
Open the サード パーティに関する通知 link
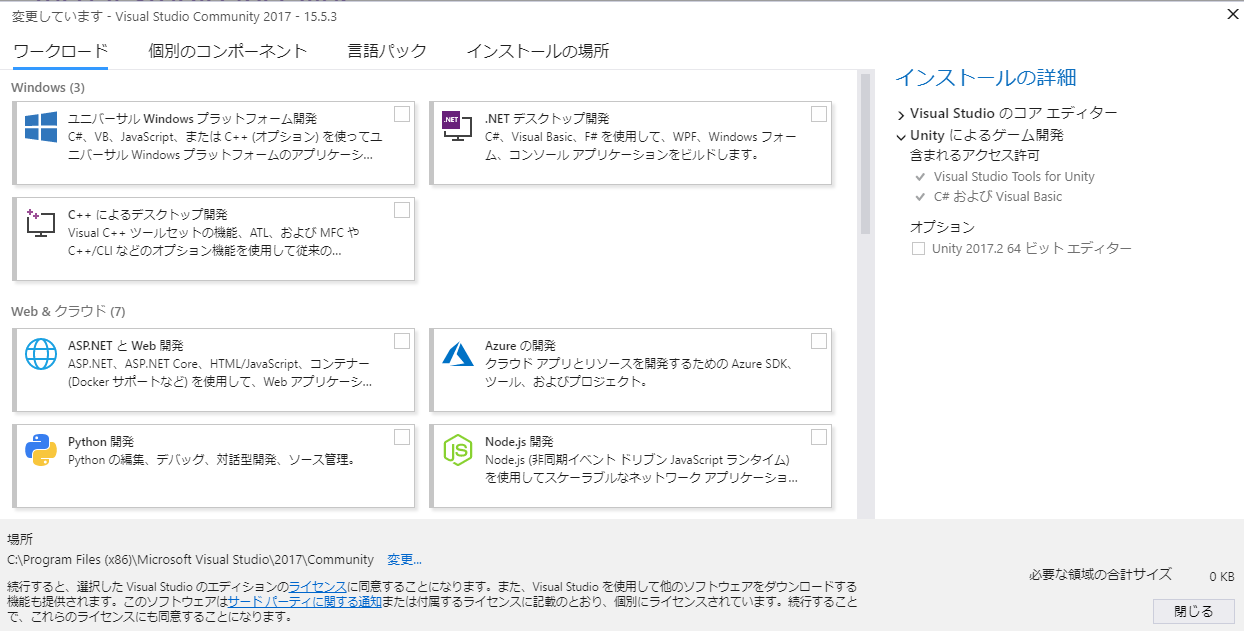304,601
